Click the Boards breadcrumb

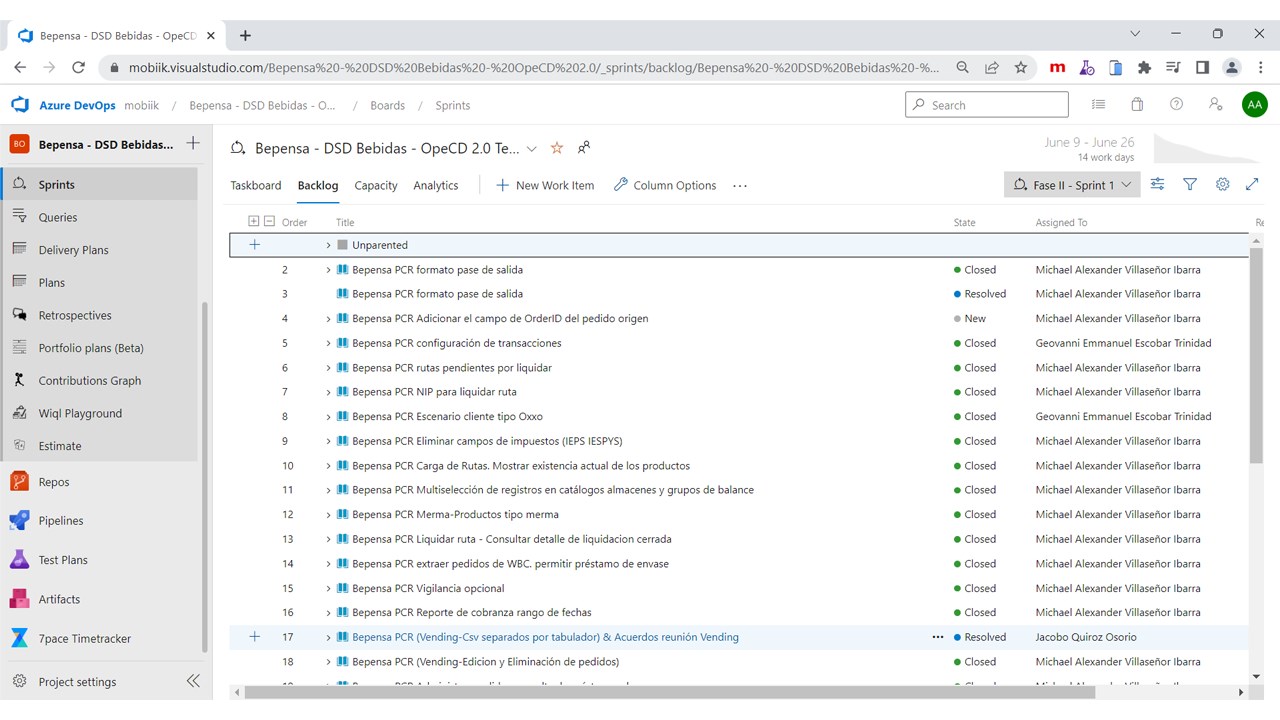tap(388, 105)
